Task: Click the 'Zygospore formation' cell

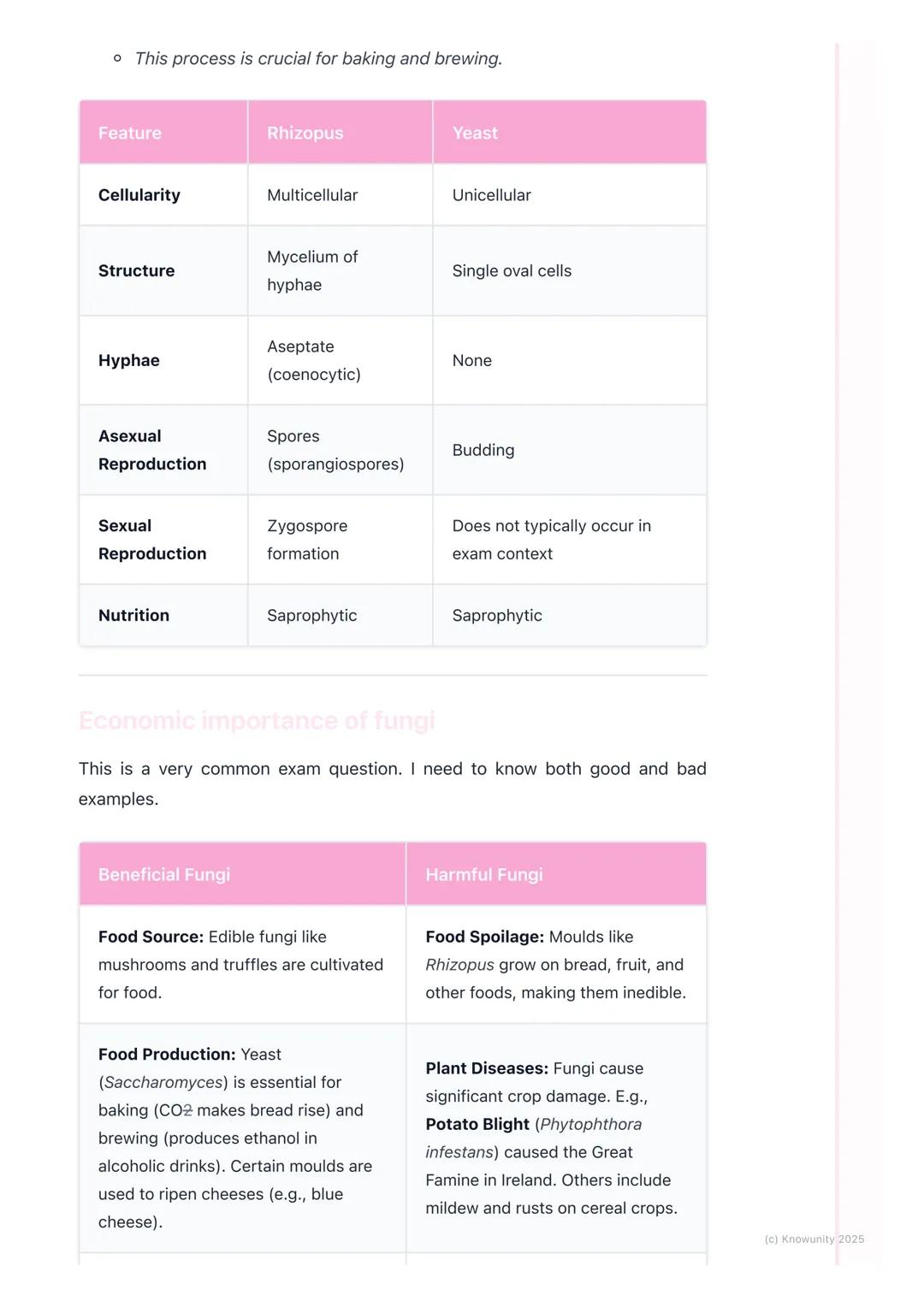Action: pos(307,540)
